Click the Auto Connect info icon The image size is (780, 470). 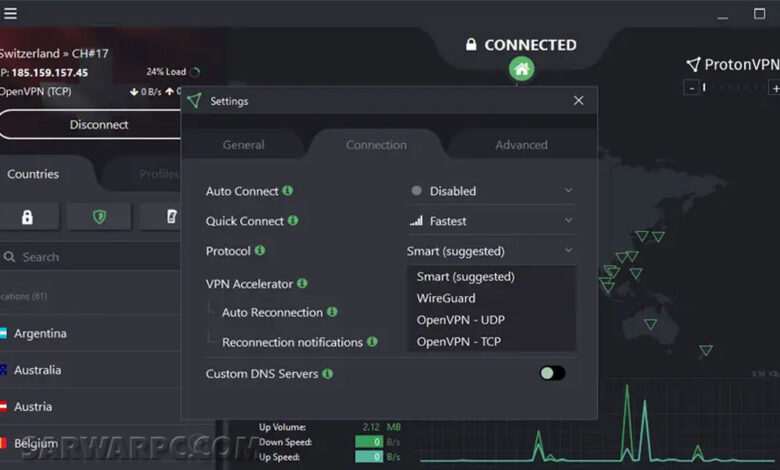[288, 190]
